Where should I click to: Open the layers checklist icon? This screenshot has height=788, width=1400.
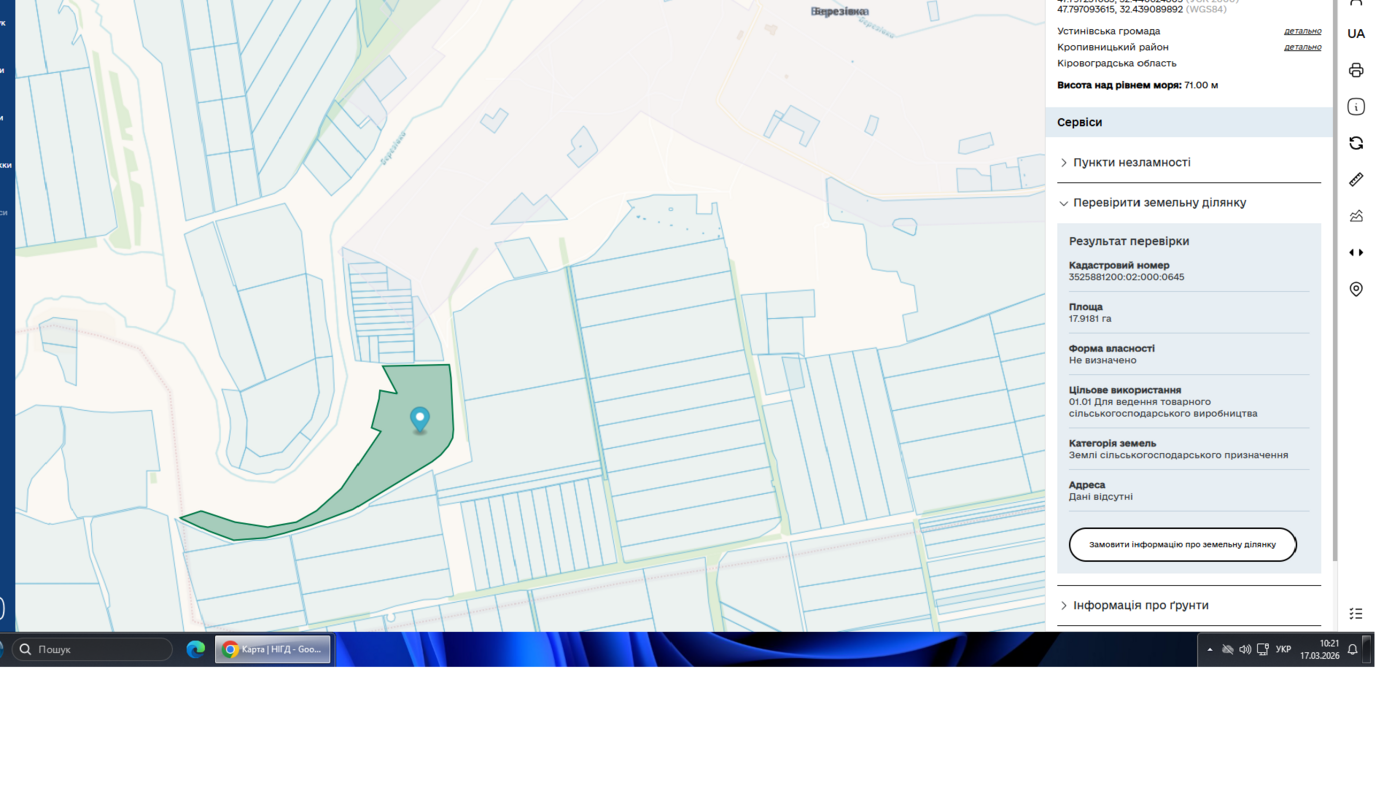click(1356, 613)
